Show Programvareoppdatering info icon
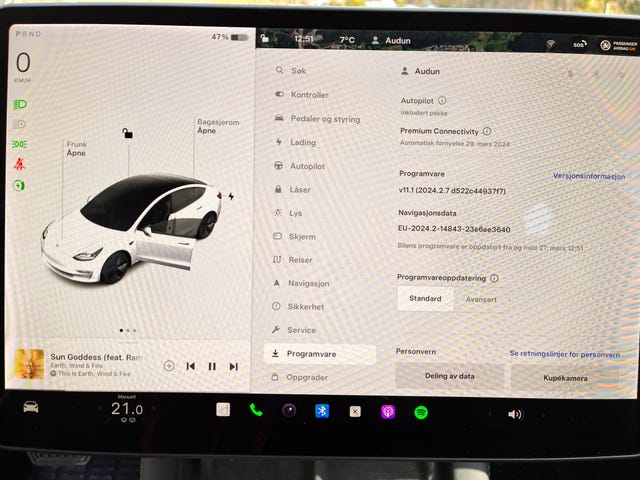 click(x=494, y=278)
